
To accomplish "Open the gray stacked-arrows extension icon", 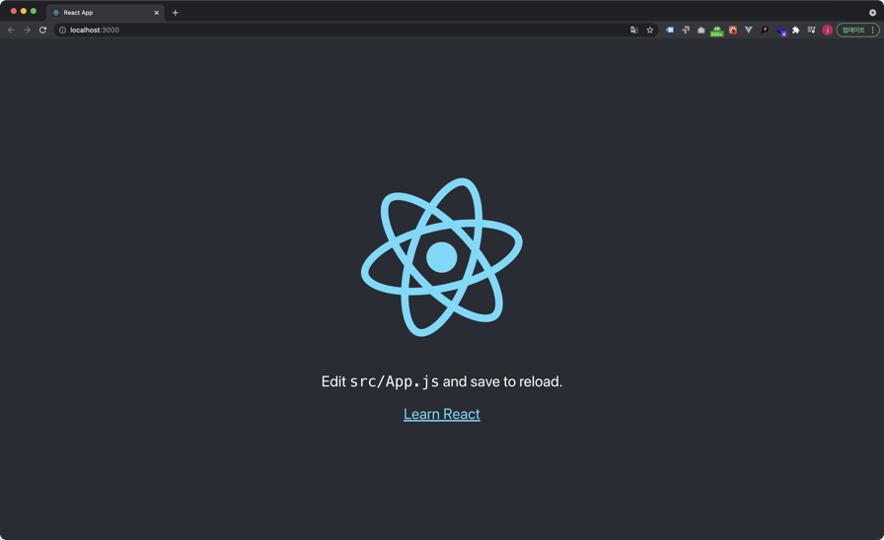I will click(686, 30).
